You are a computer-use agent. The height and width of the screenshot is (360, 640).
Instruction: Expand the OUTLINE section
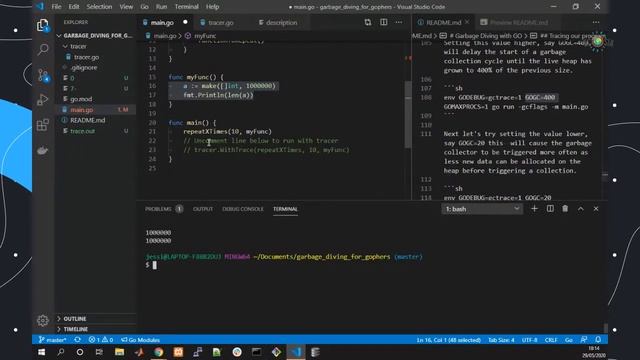point(96,318)
